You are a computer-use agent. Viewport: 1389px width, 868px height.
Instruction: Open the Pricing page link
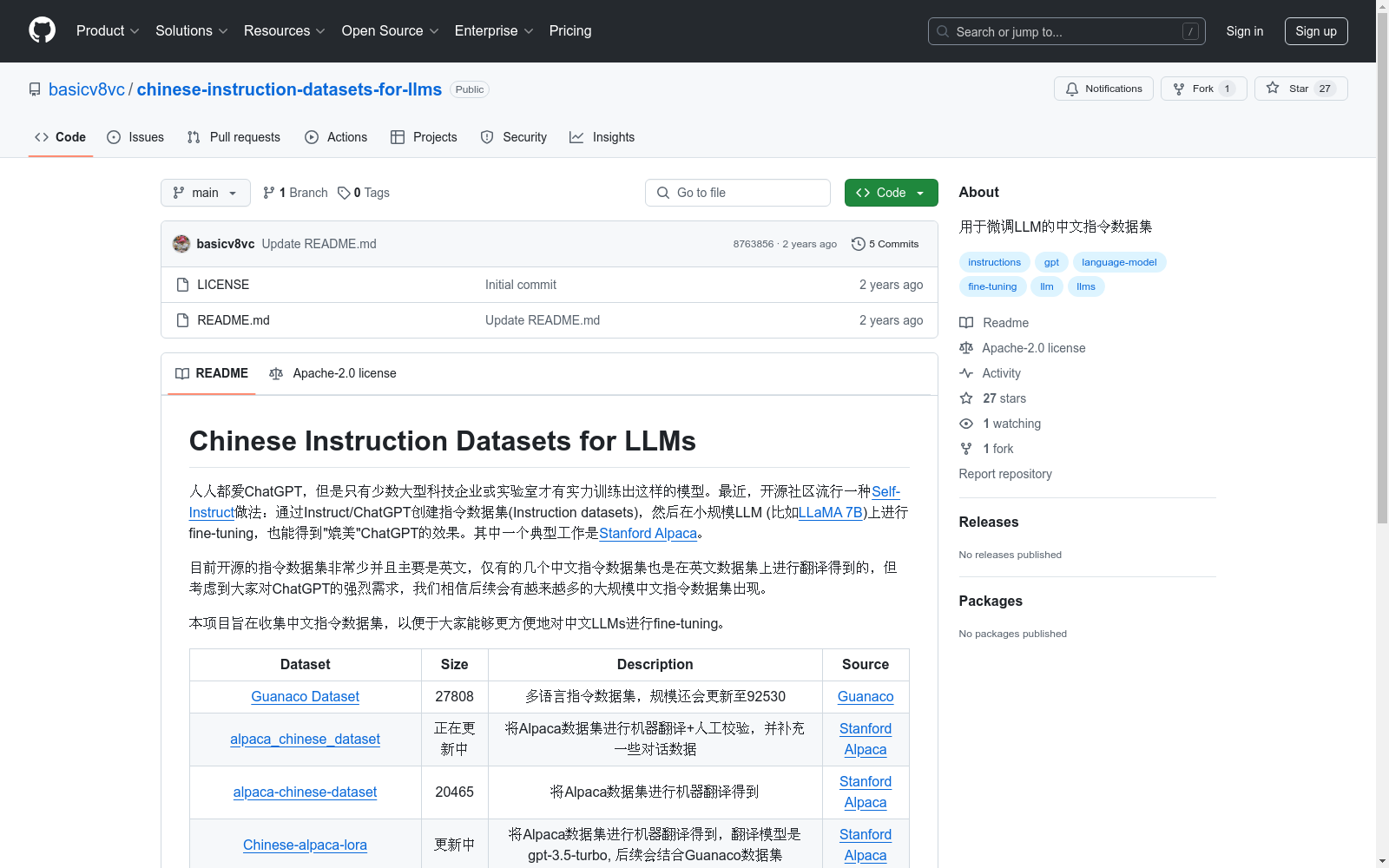[x=570, y=31]
